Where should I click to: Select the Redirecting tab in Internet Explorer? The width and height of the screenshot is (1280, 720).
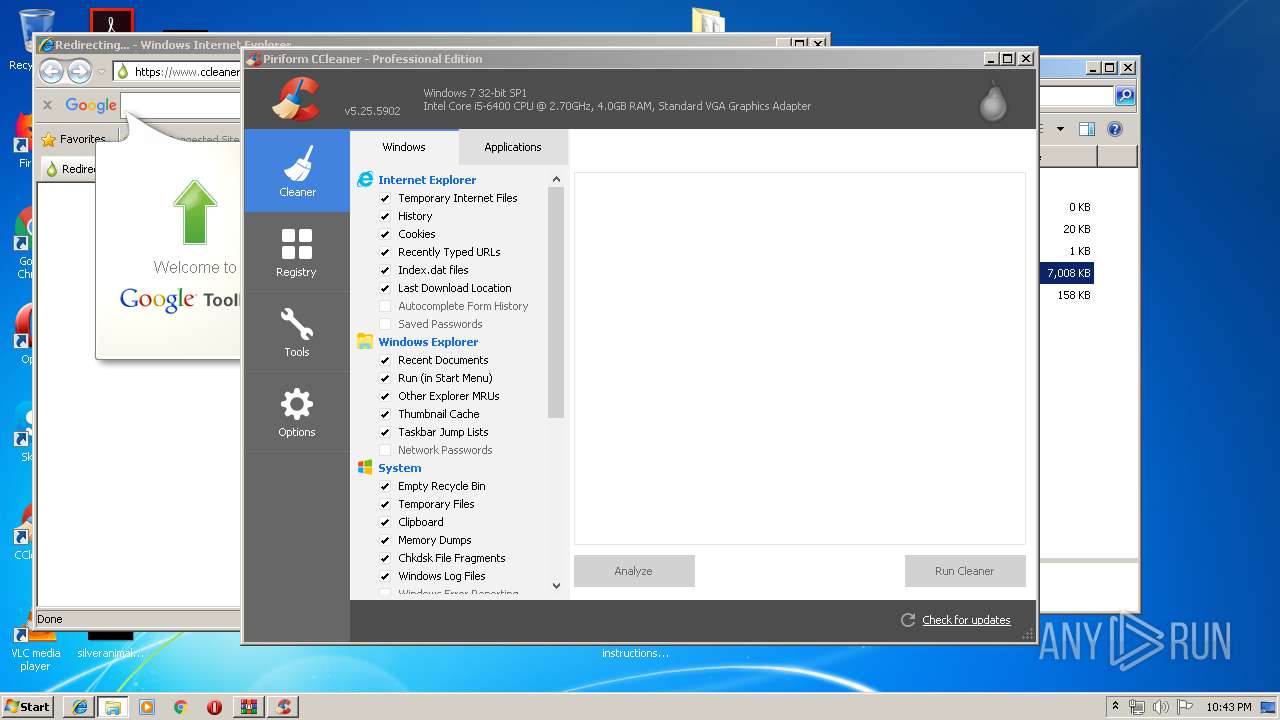(x=70, y=169)
